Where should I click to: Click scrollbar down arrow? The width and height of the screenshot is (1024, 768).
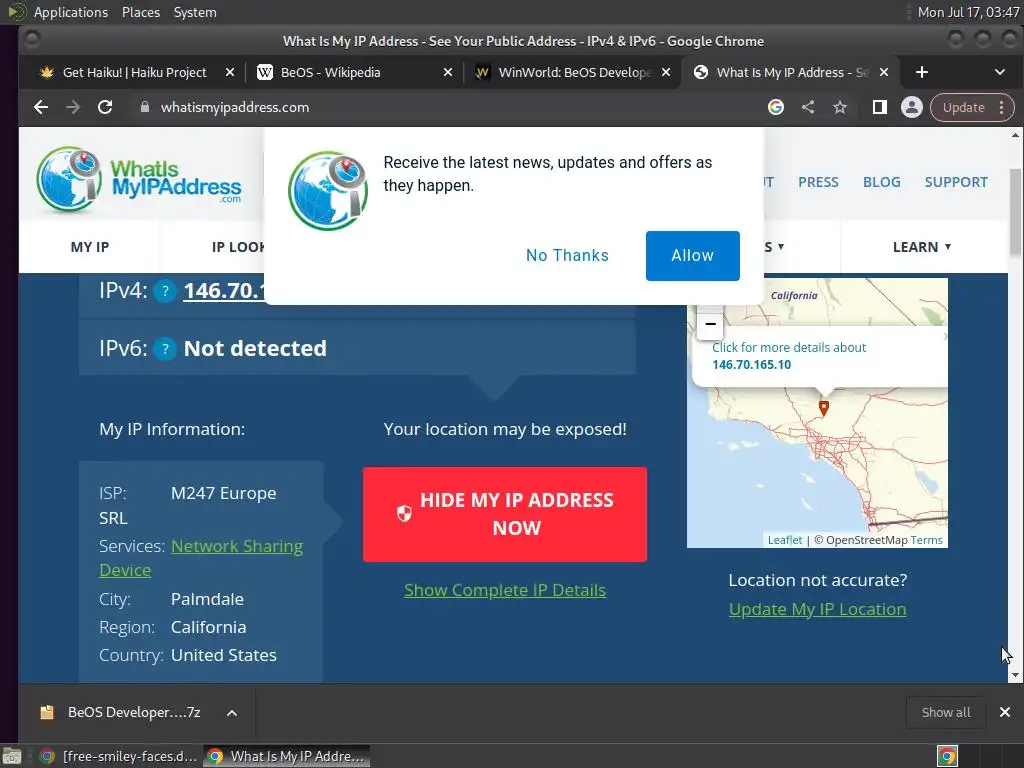1015,675
